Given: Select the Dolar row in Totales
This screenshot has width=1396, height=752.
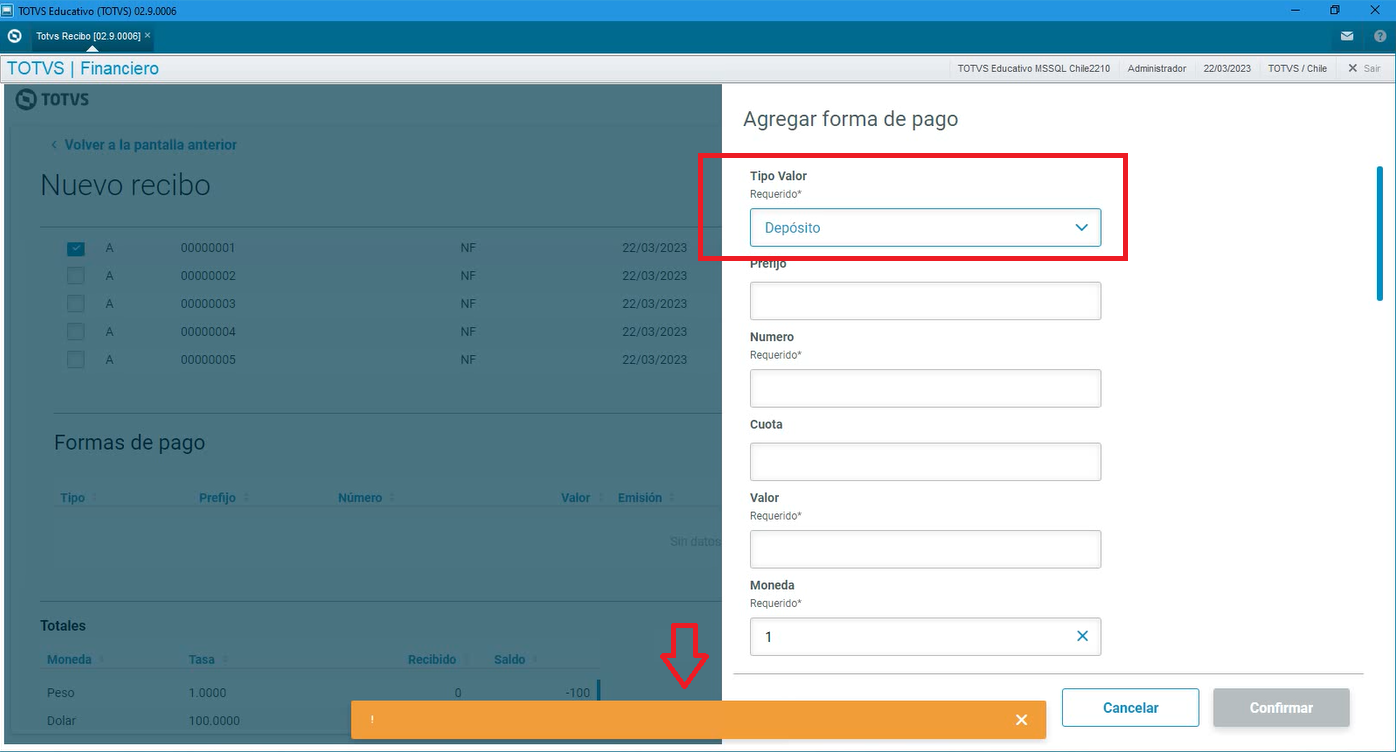Looking at the screenshot, I should click(x=320, y=721).
